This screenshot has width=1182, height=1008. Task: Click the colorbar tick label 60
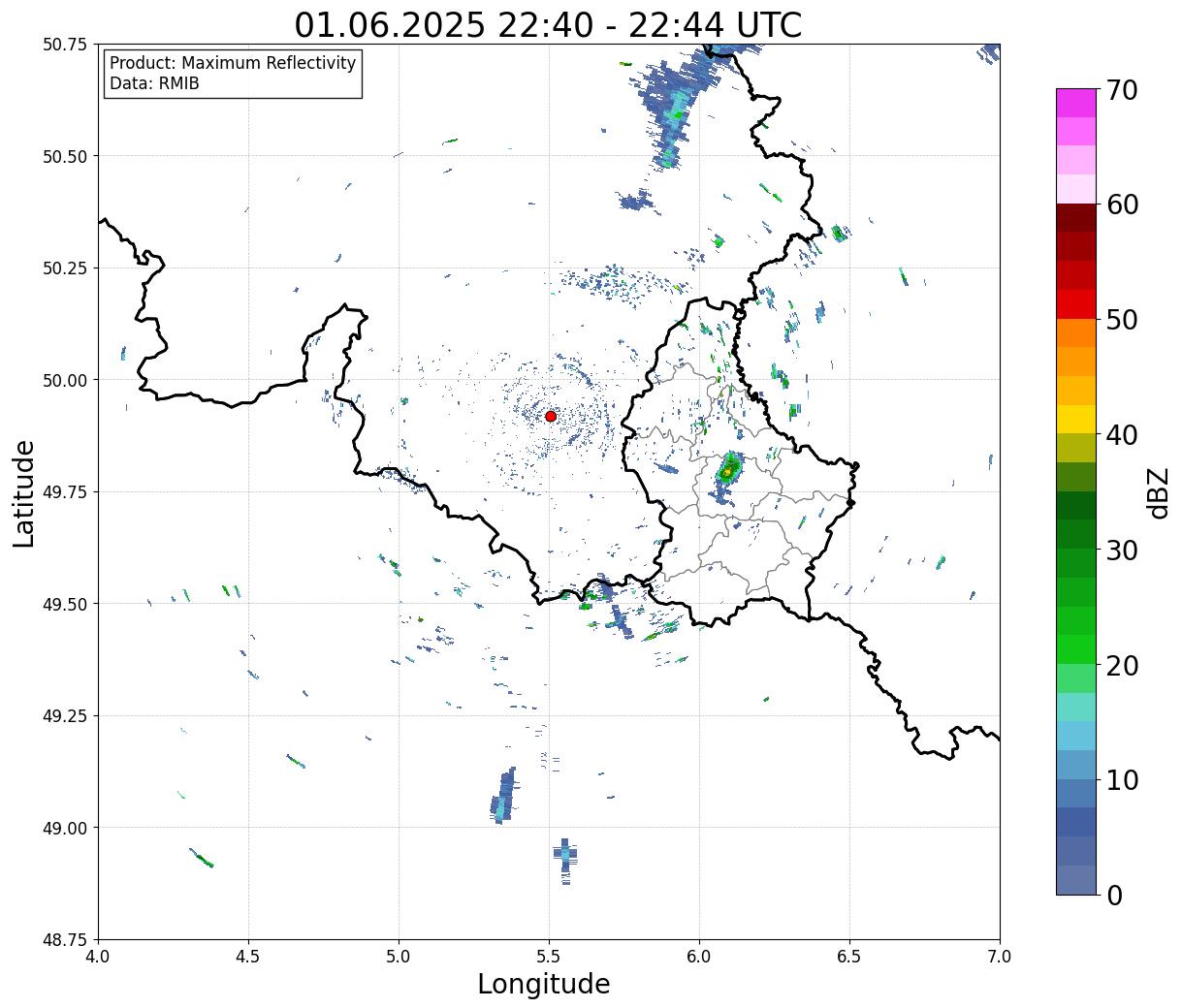[1121, 205]
